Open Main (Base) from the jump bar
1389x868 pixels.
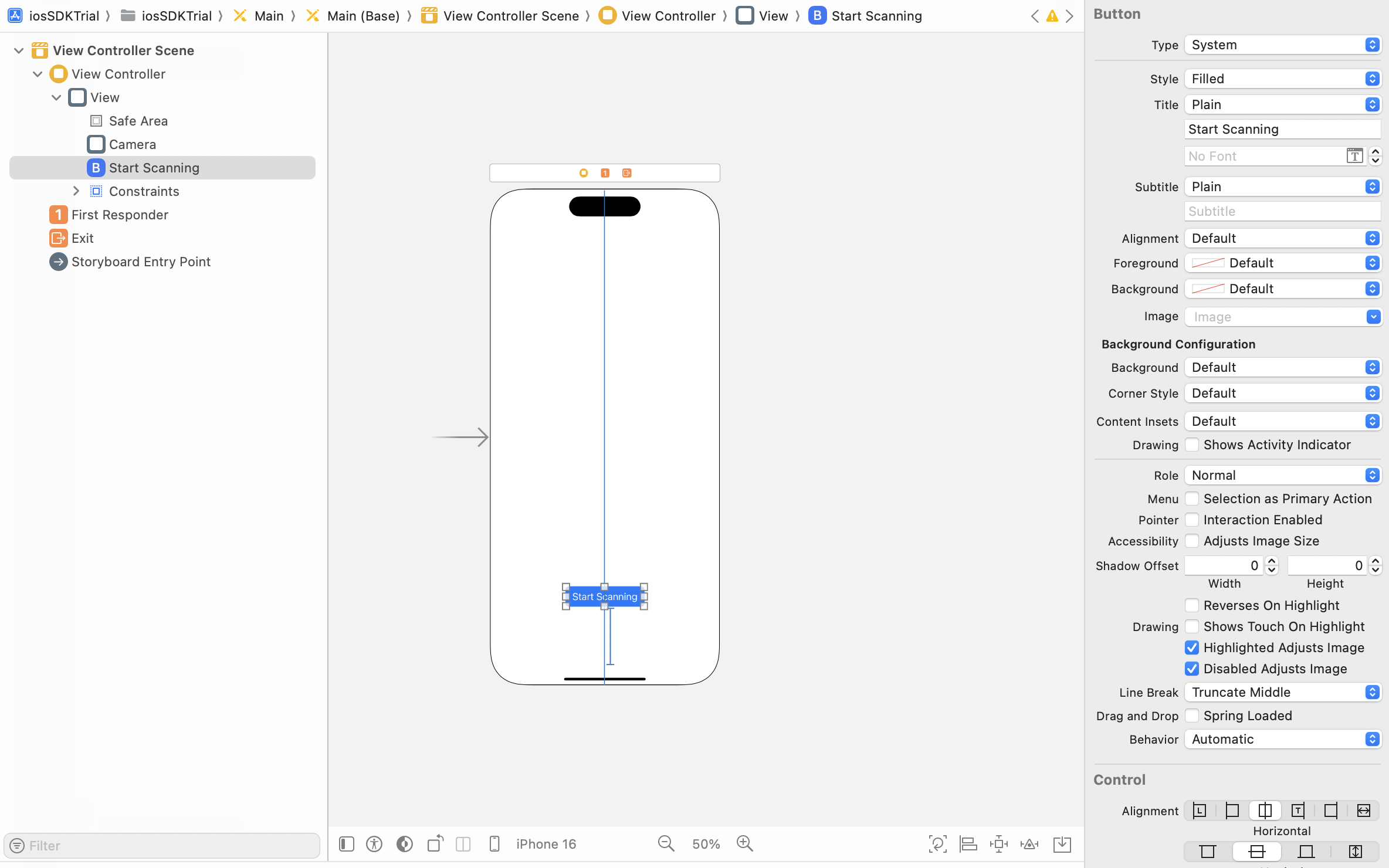(x=364, y=16)
